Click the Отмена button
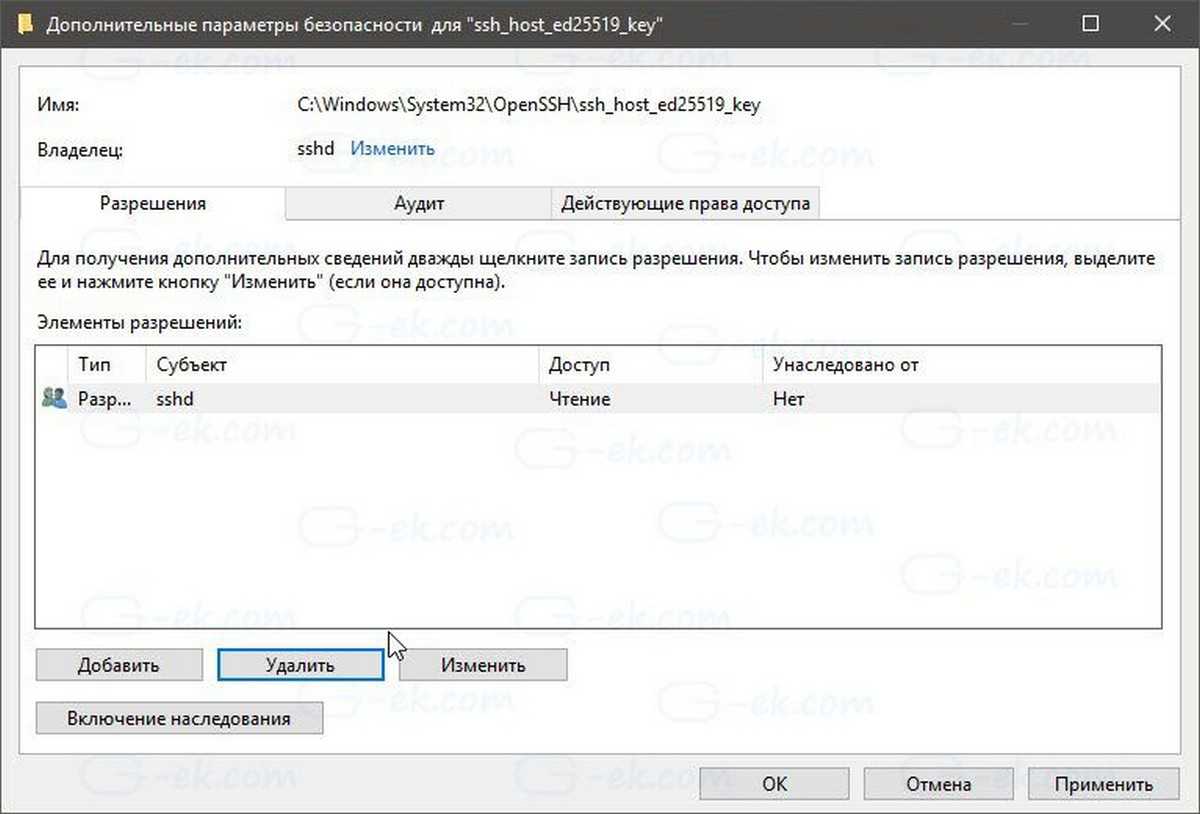 938,784
